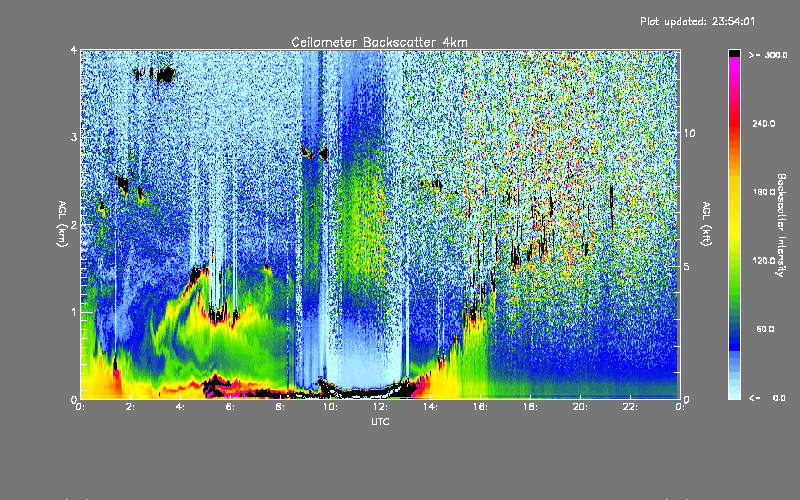Click the "UTC" x-axis label
The height and width of the screenshot is (500, 800).
[380, 421]
